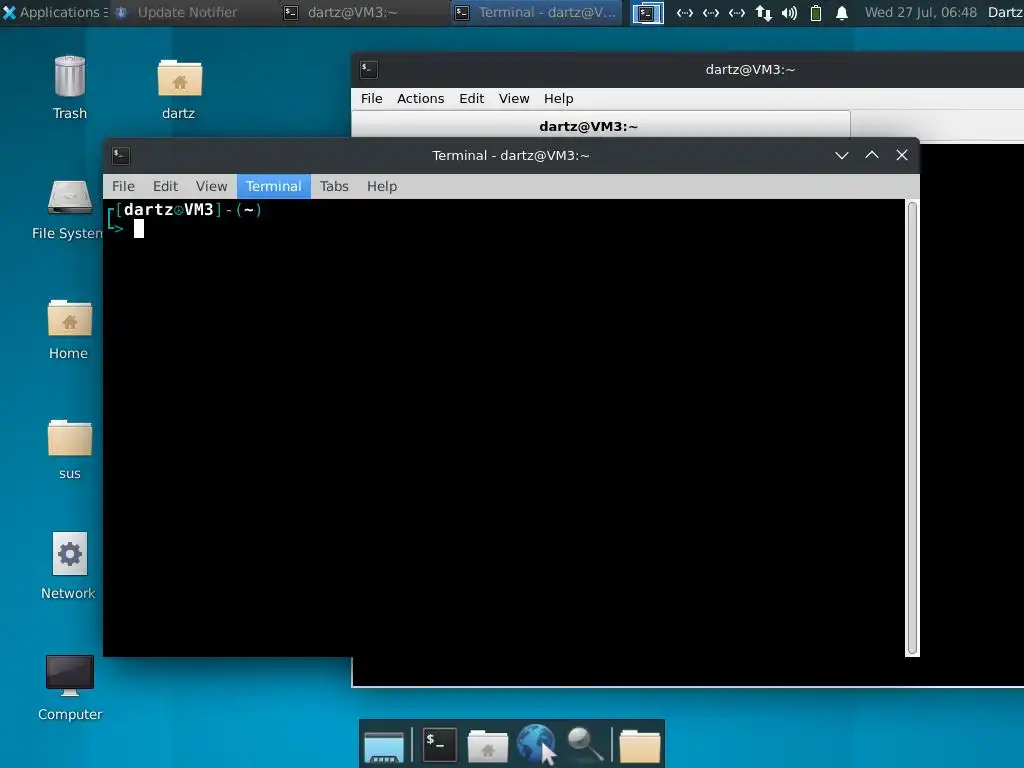Open View menu in front Terminal window
This screenshot has width=1024, height=768.
(x=212, y=186)
